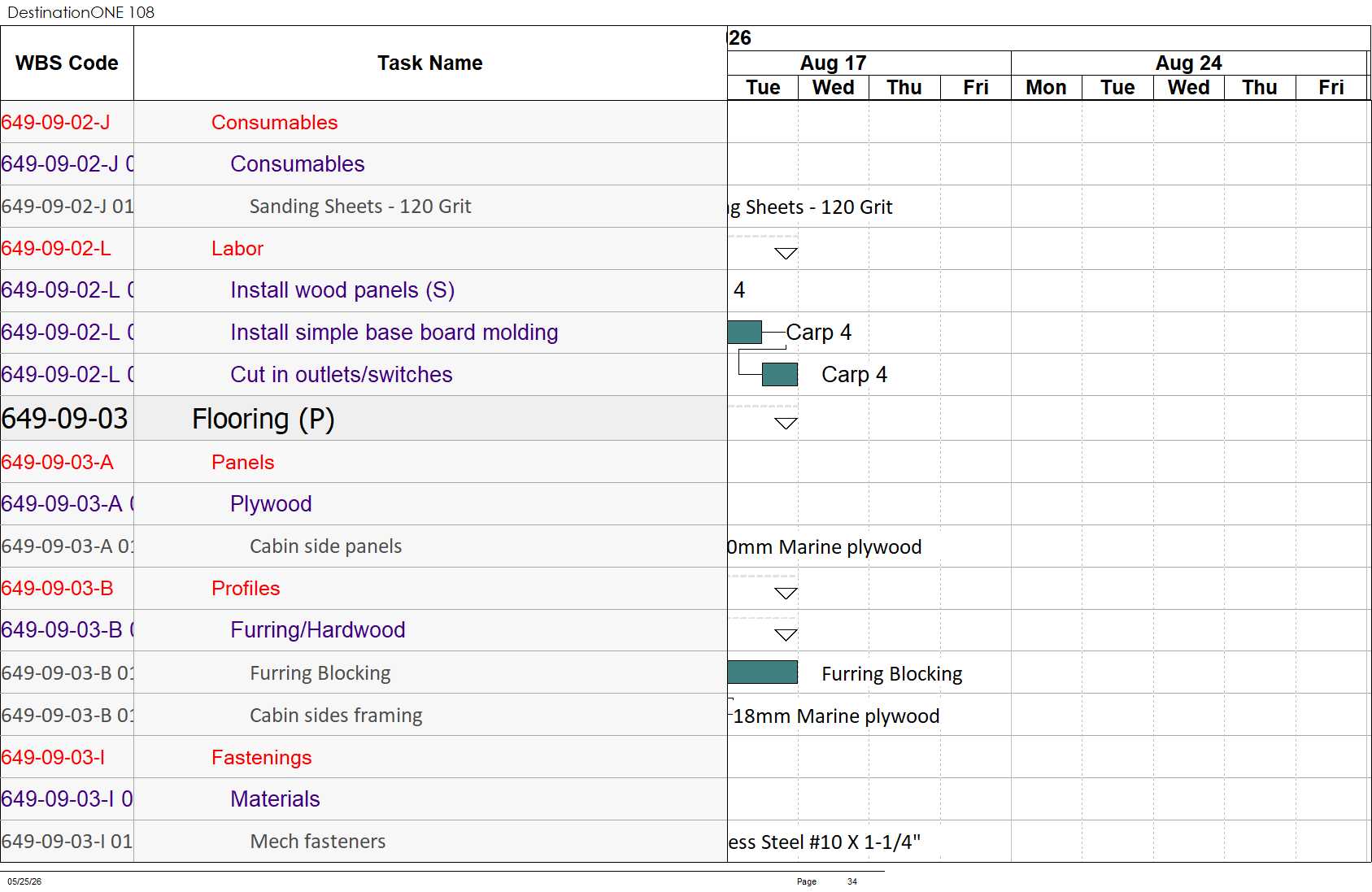Viewport: 1372px width, 892px height.
Task: Select the Panels task row
Action: click(364, 462)
